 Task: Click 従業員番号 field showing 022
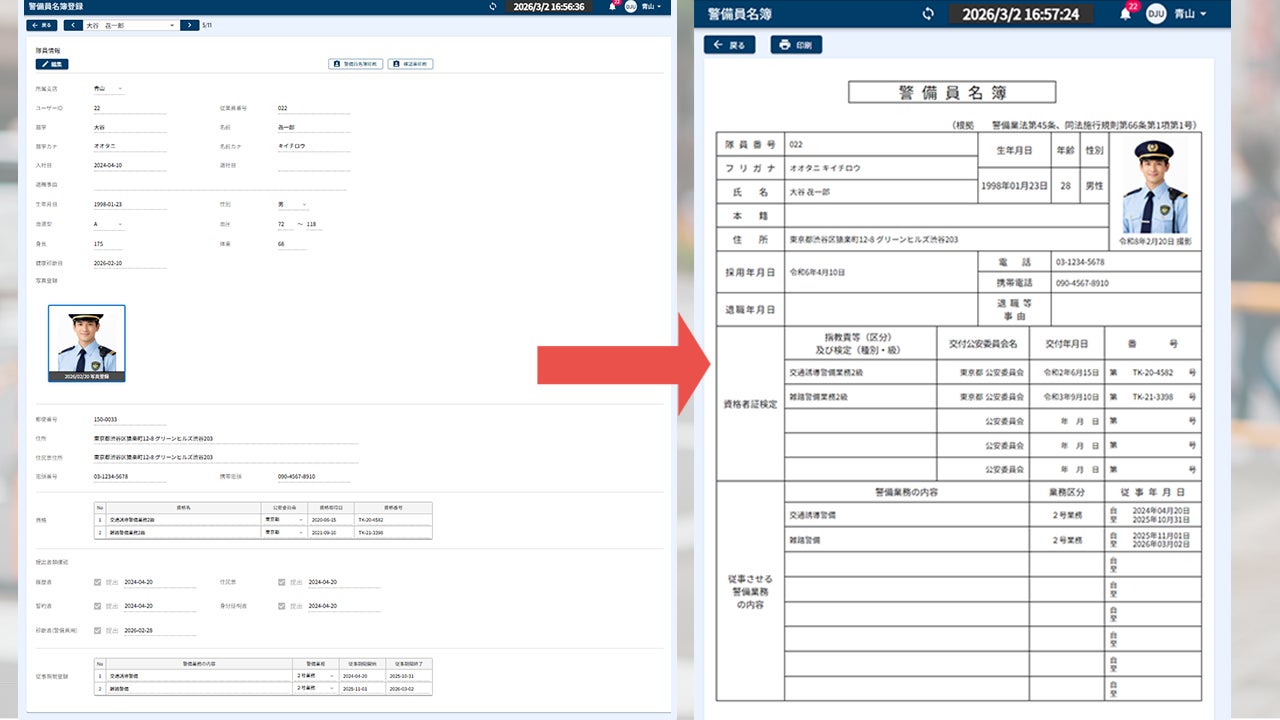[x=314, y=108]
